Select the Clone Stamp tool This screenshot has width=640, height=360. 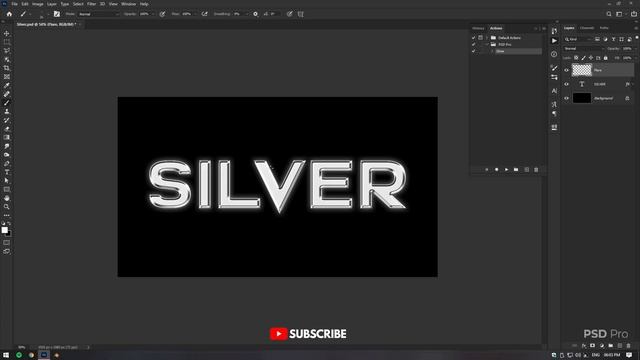7,111
